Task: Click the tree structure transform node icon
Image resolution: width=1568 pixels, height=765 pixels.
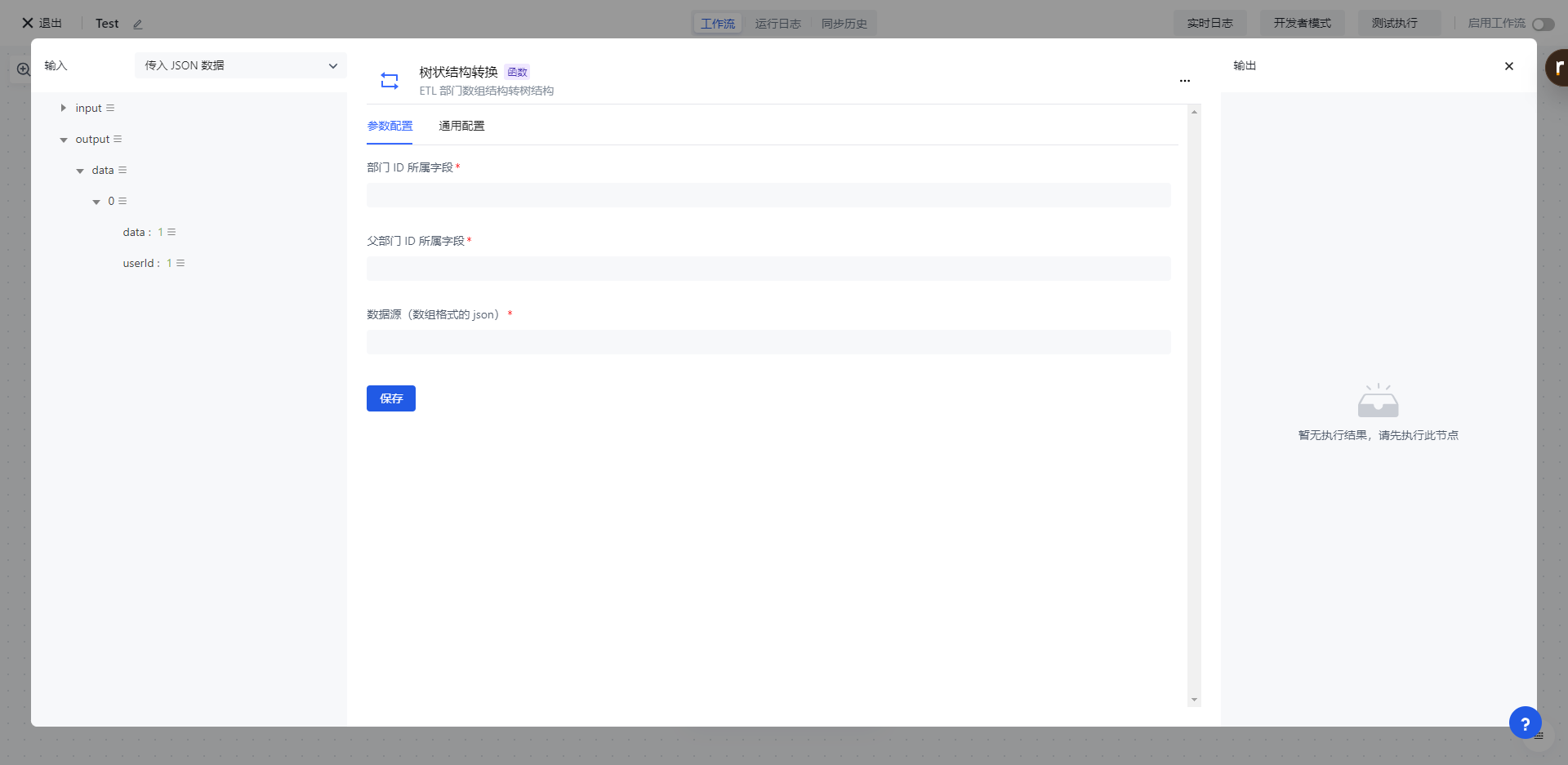Action: [x=390, y=80]
